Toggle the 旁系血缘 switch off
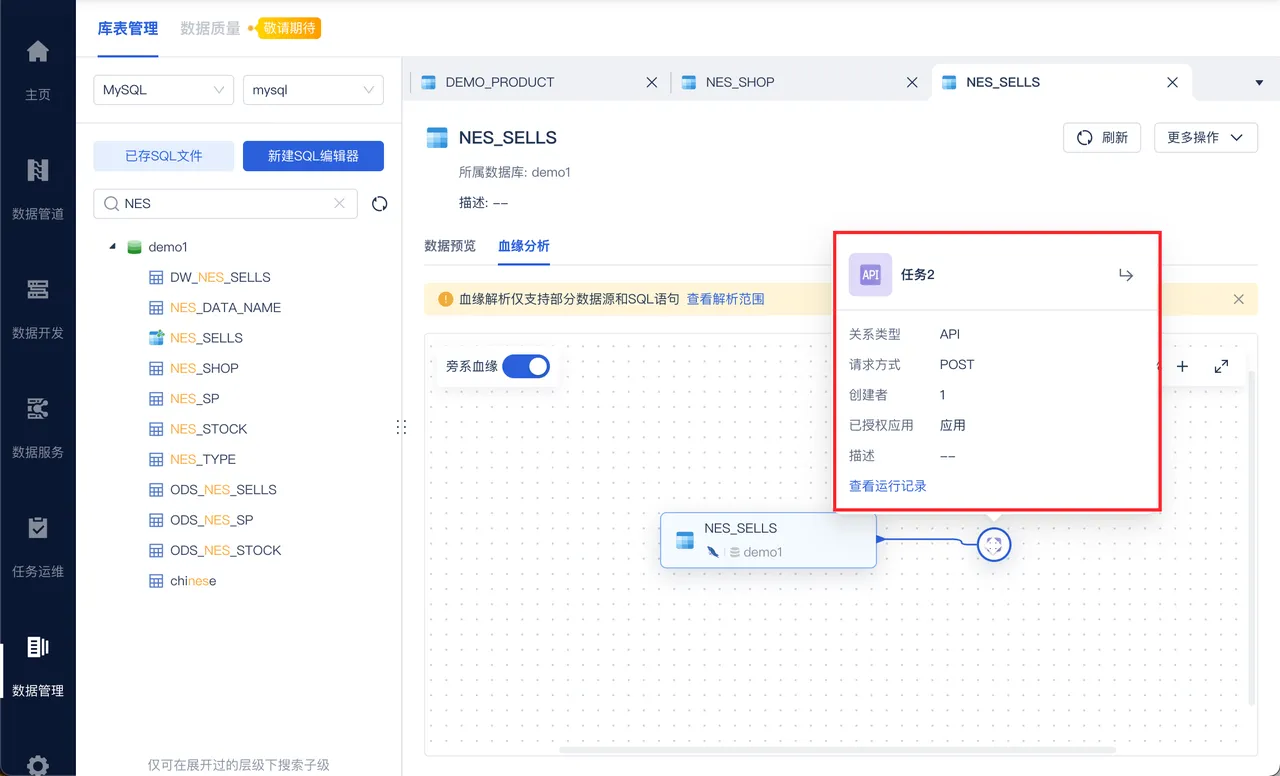Screen dimensions: 1280x776 click(x=526, y=366)
